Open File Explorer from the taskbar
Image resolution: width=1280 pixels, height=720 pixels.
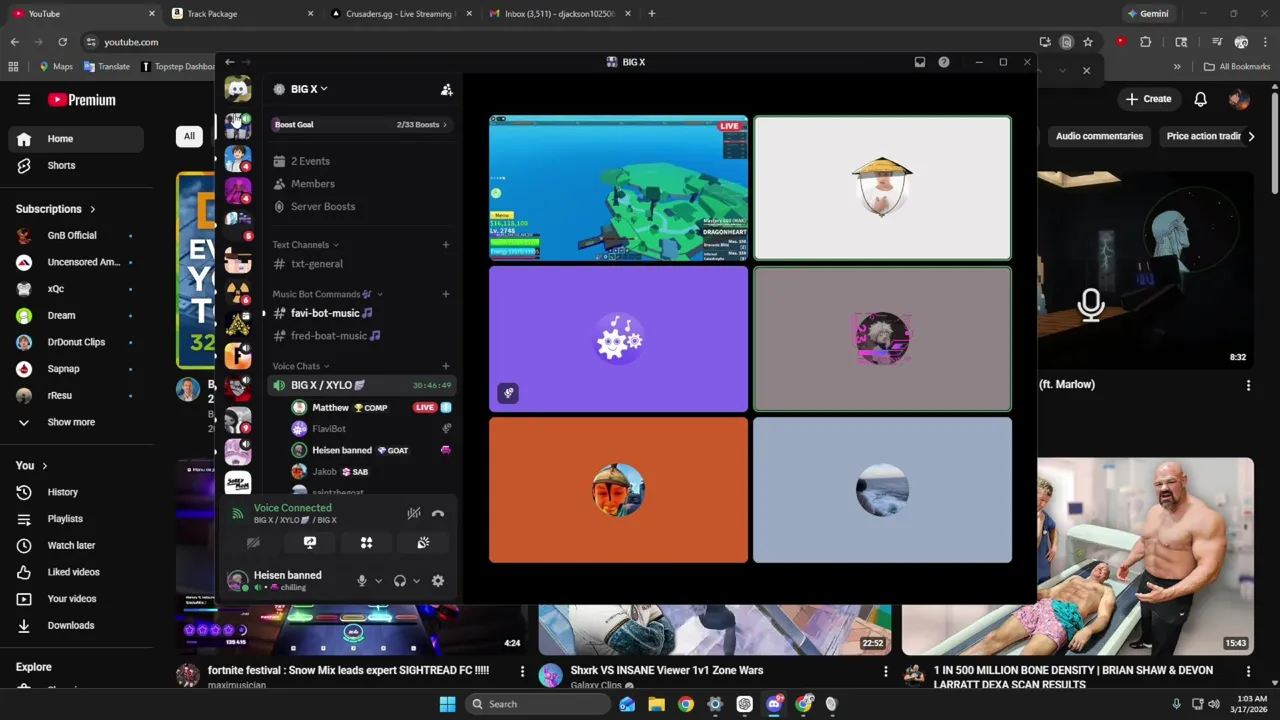coord(656,704)
